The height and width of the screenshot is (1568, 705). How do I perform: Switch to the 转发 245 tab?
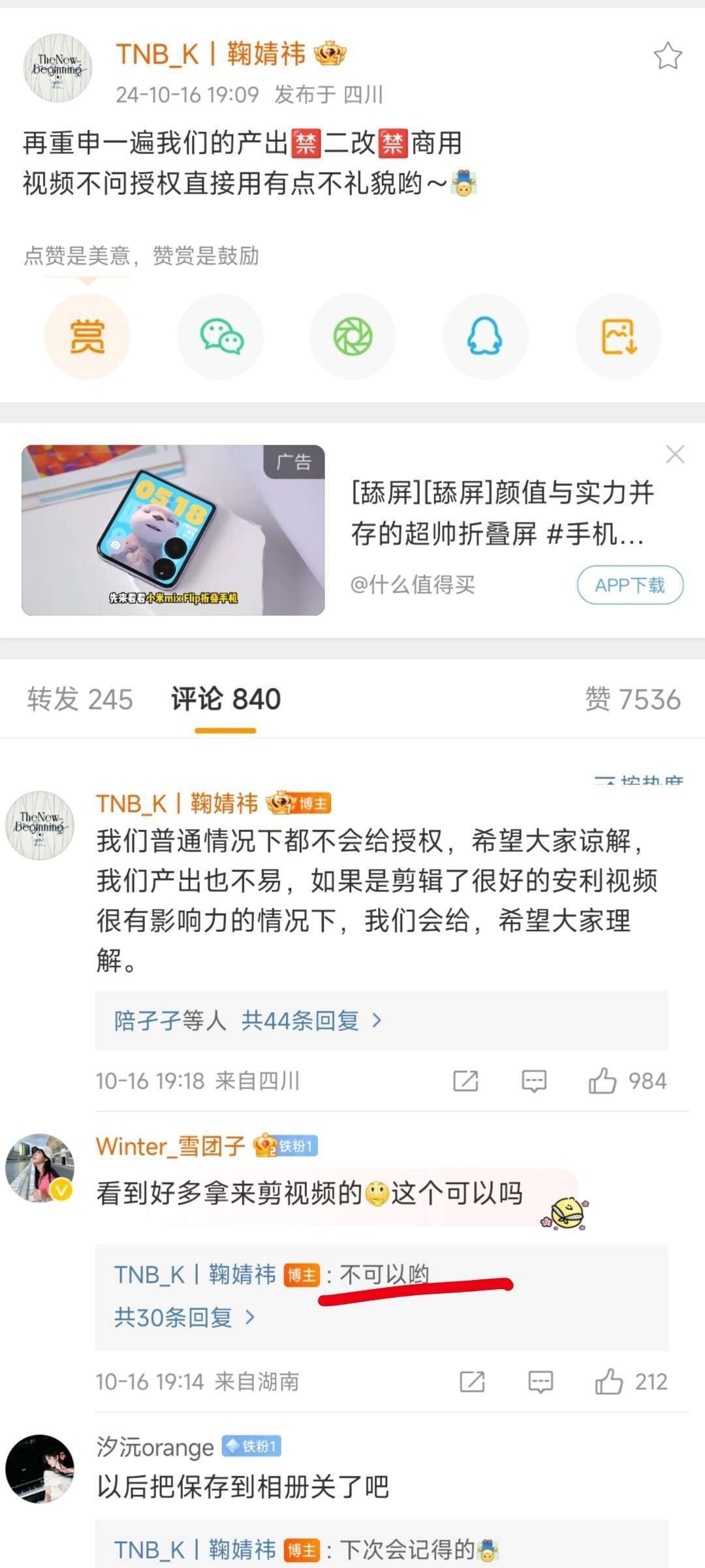click(x=80, y=699)
